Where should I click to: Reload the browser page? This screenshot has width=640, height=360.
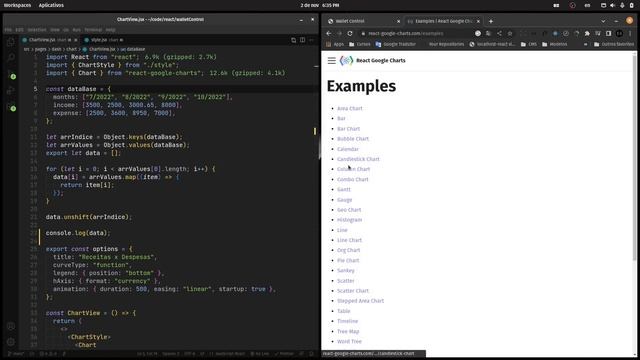pyautogui.click(x=350, y=33)
